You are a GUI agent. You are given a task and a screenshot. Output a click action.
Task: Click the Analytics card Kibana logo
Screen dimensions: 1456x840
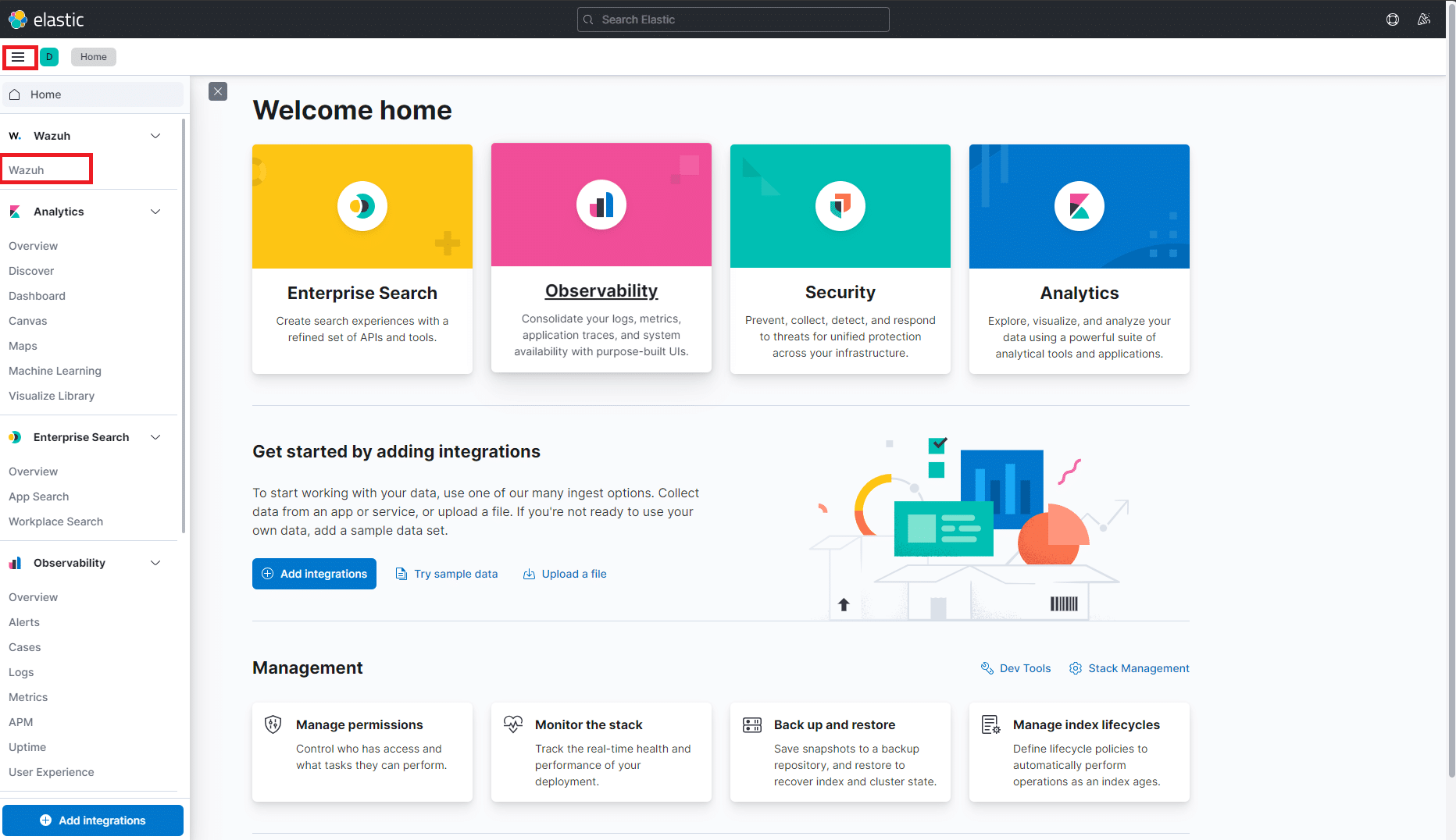click(x=1080, y=206)
